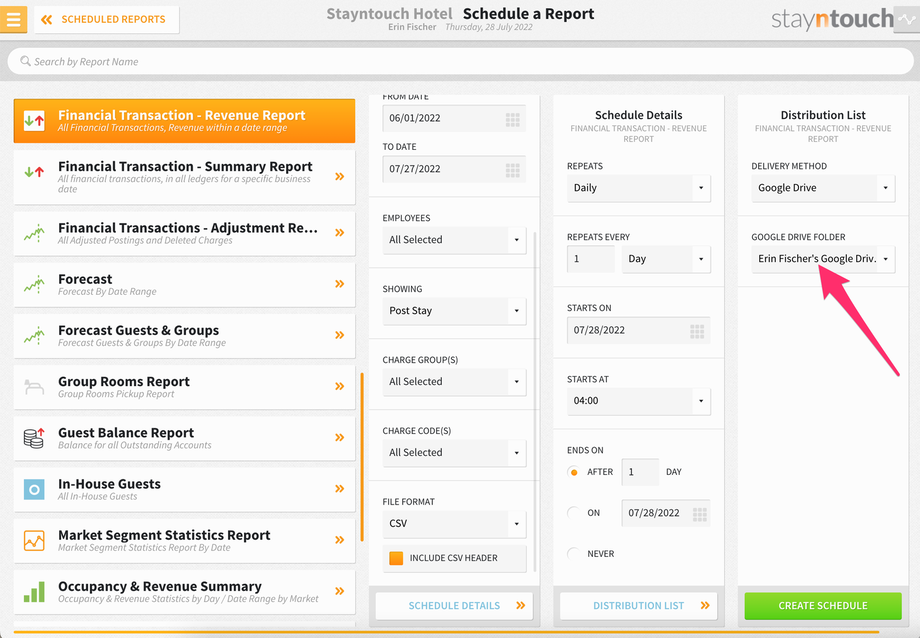Image resolution: width=920 pixels, height=638 pixels.
Task: Open the Starts At time dropdown
Action: (638, 401)
